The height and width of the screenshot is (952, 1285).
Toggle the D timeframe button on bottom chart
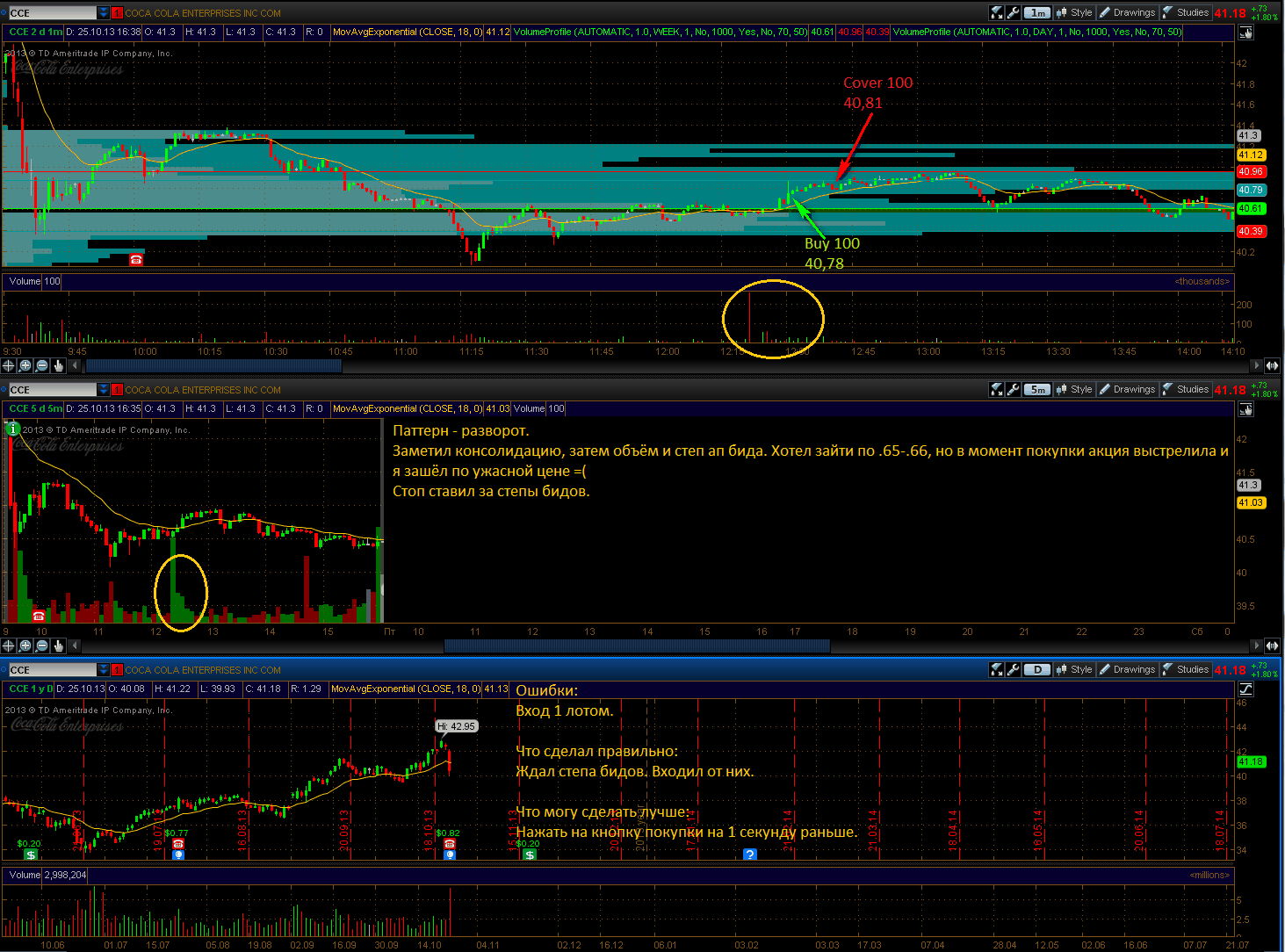[x=1037, y=669]
